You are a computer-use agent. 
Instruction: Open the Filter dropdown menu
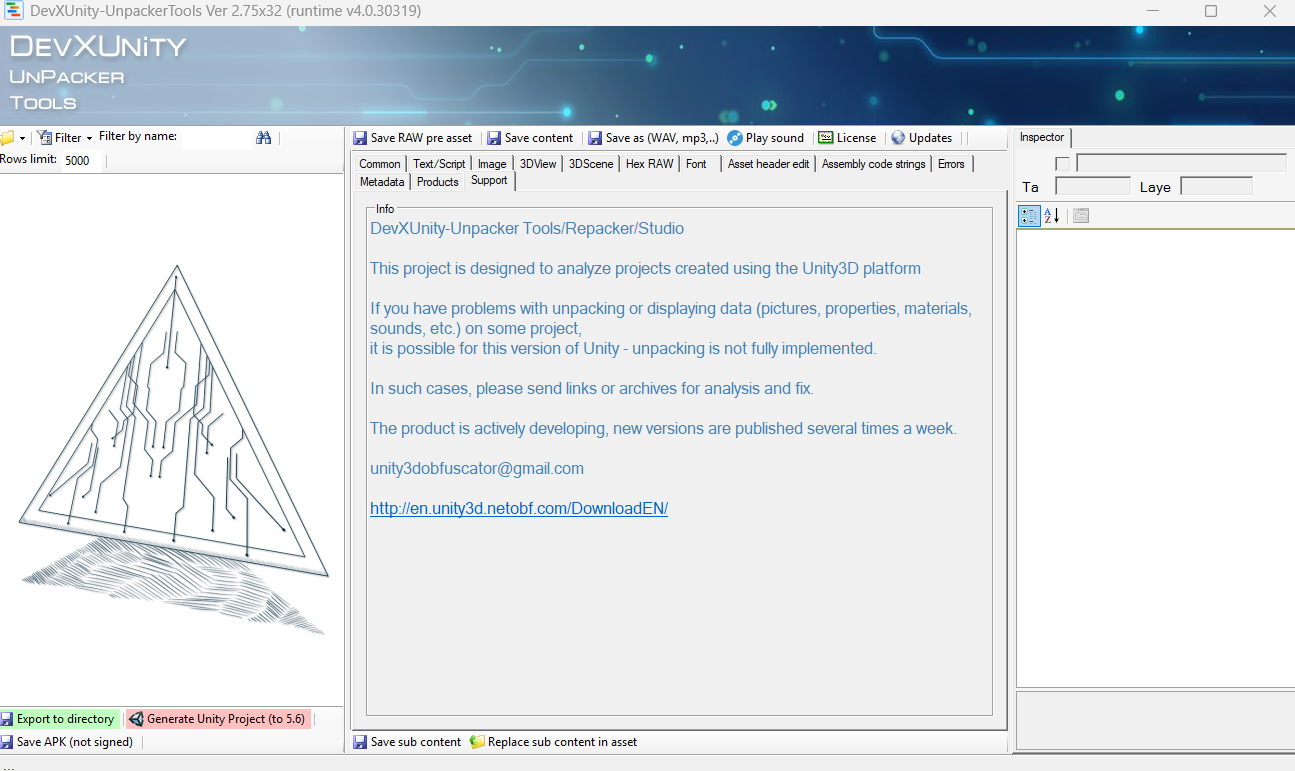(x=66, y=138)
